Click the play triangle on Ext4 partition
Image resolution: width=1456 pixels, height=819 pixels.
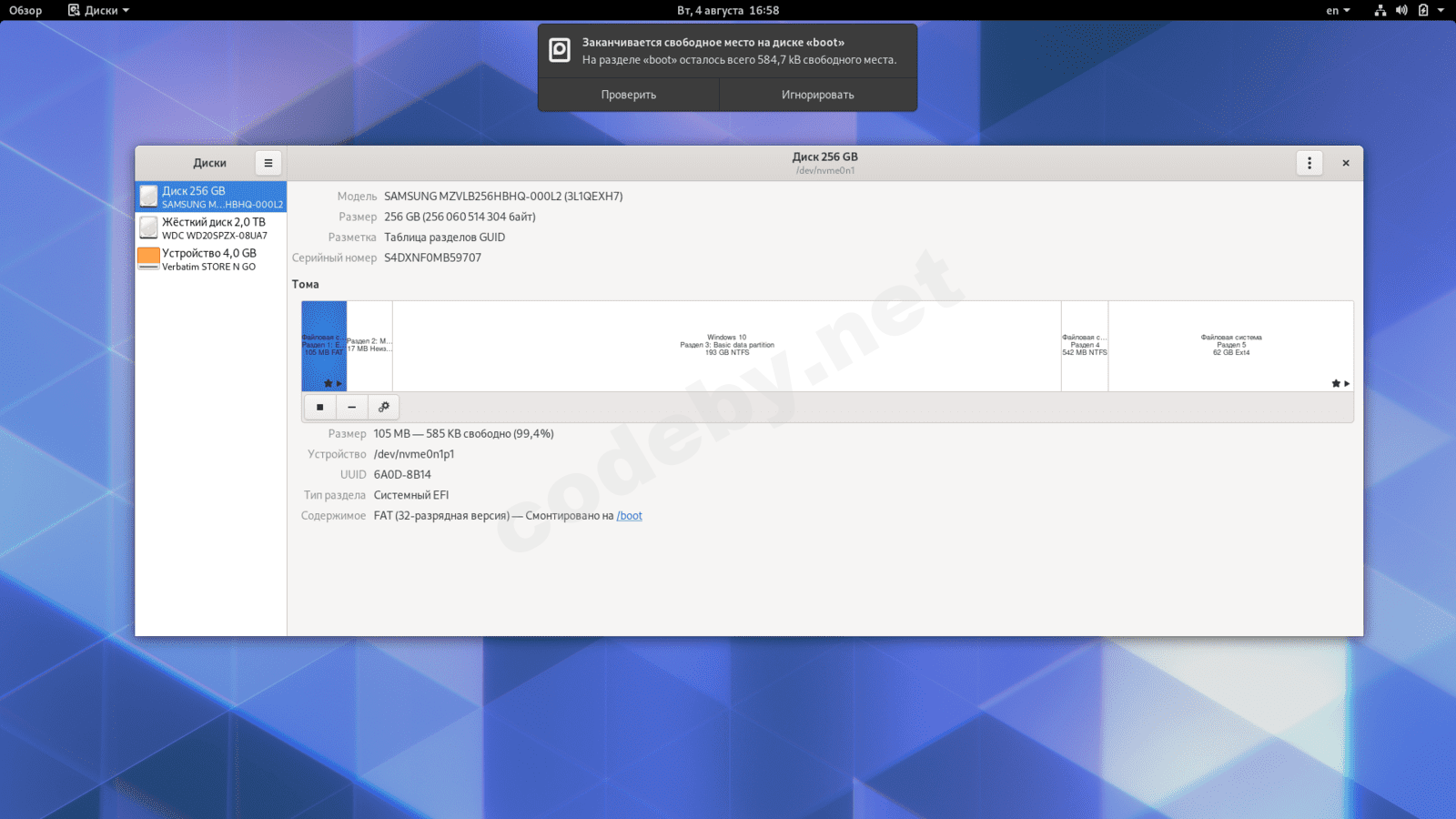point(1347,383)
